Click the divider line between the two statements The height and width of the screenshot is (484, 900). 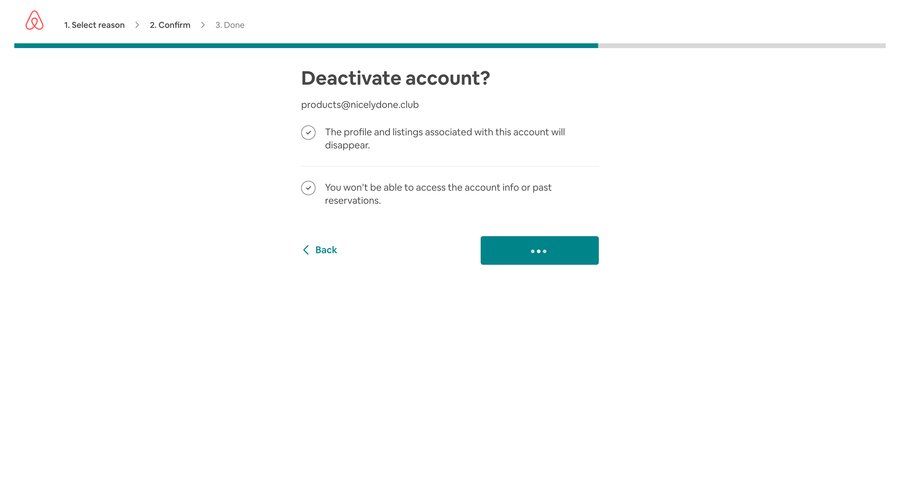coord(450,166)
